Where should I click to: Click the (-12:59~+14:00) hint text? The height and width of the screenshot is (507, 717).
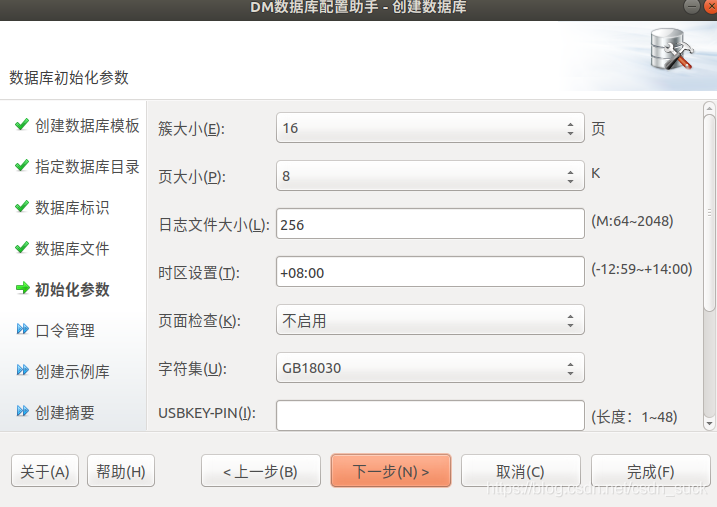point(642,269)
